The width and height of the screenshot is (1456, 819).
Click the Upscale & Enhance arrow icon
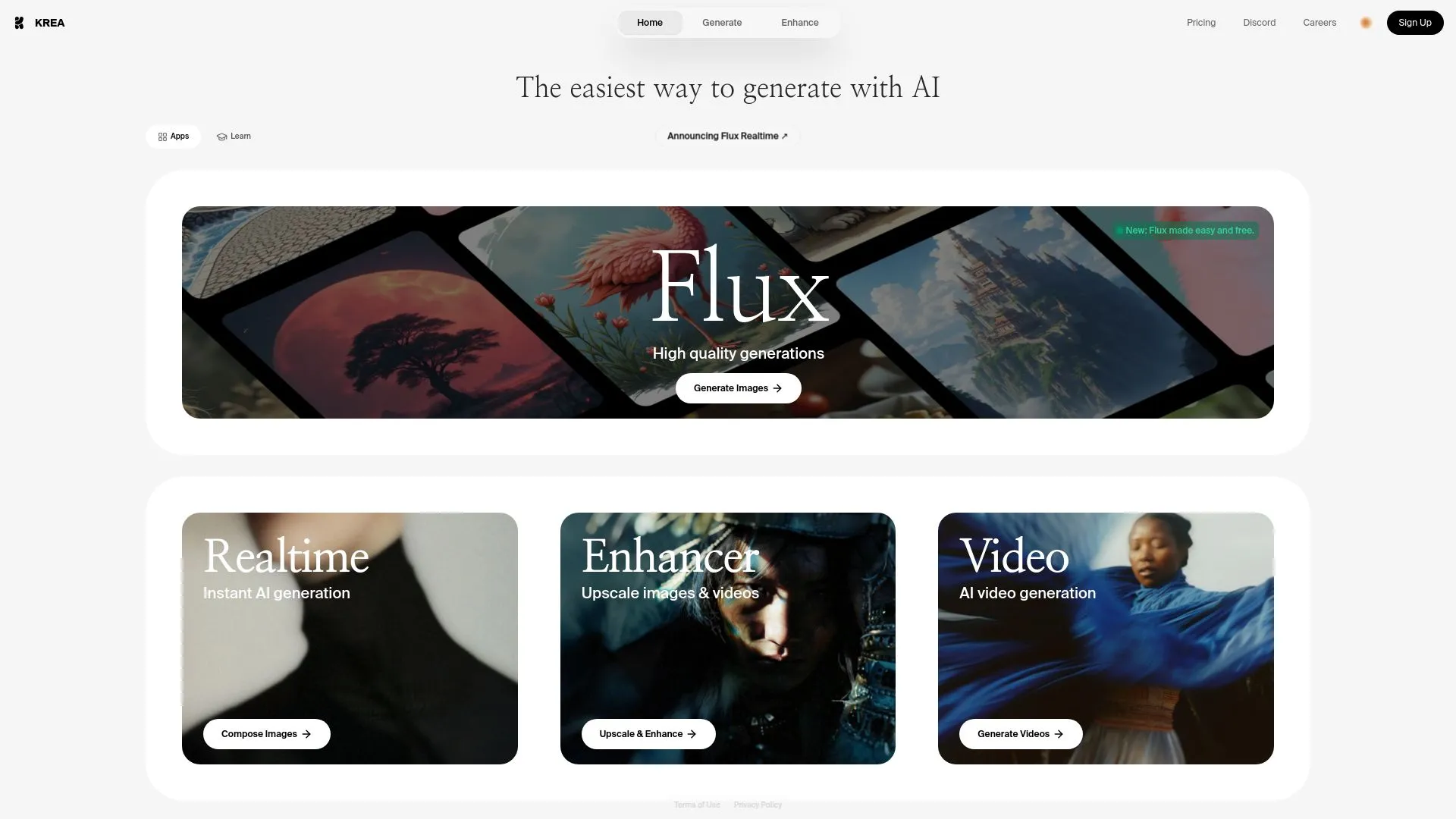point(693,733)
